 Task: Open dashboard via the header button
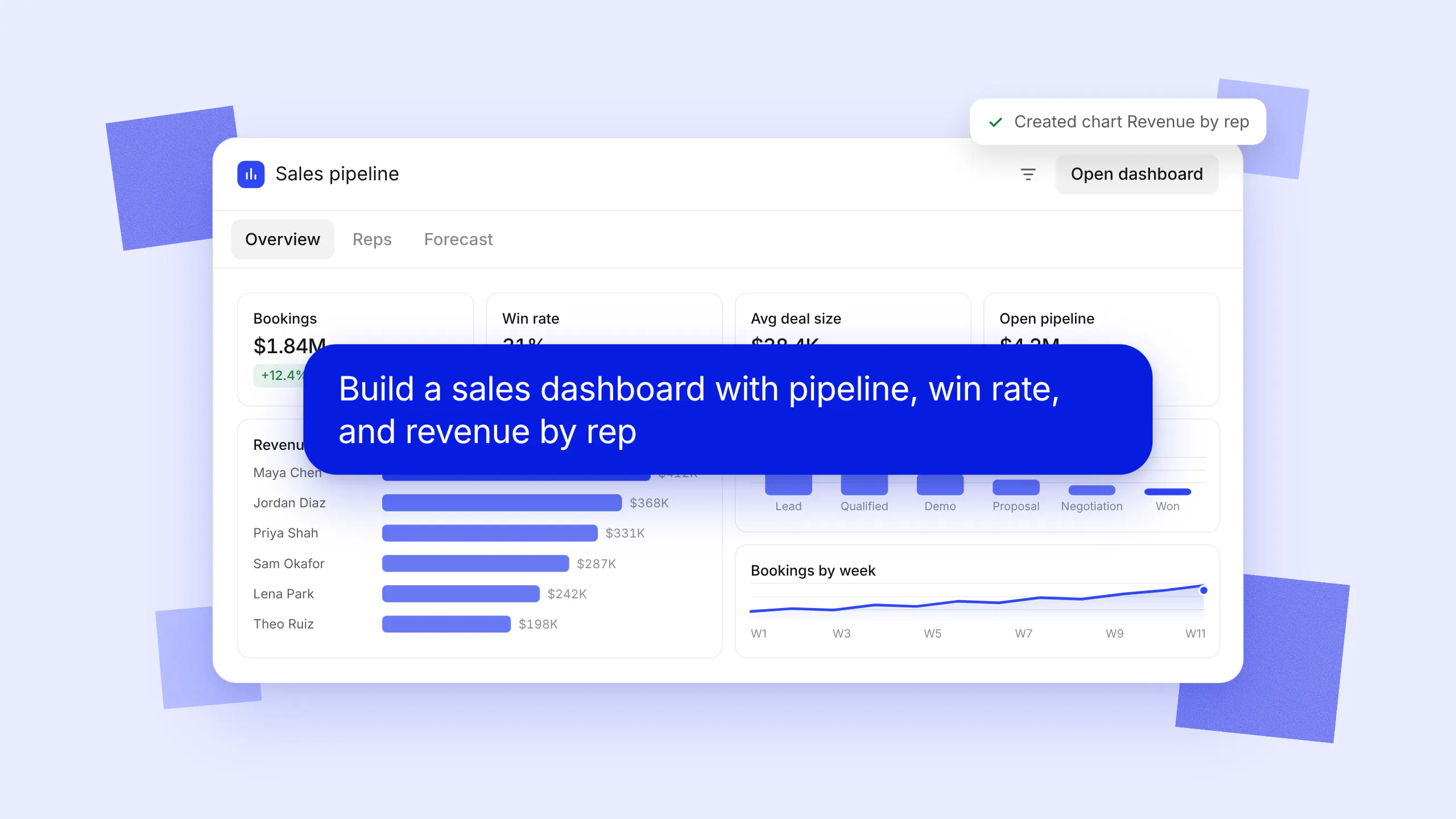pyautogui.click(x=1136, y=174)
